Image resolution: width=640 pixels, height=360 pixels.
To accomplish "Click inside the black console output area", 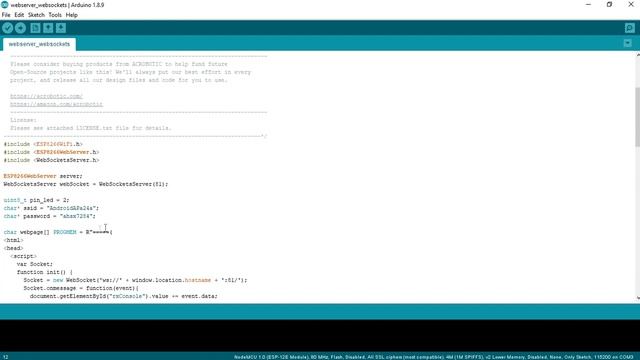I will tap(320, 336).
